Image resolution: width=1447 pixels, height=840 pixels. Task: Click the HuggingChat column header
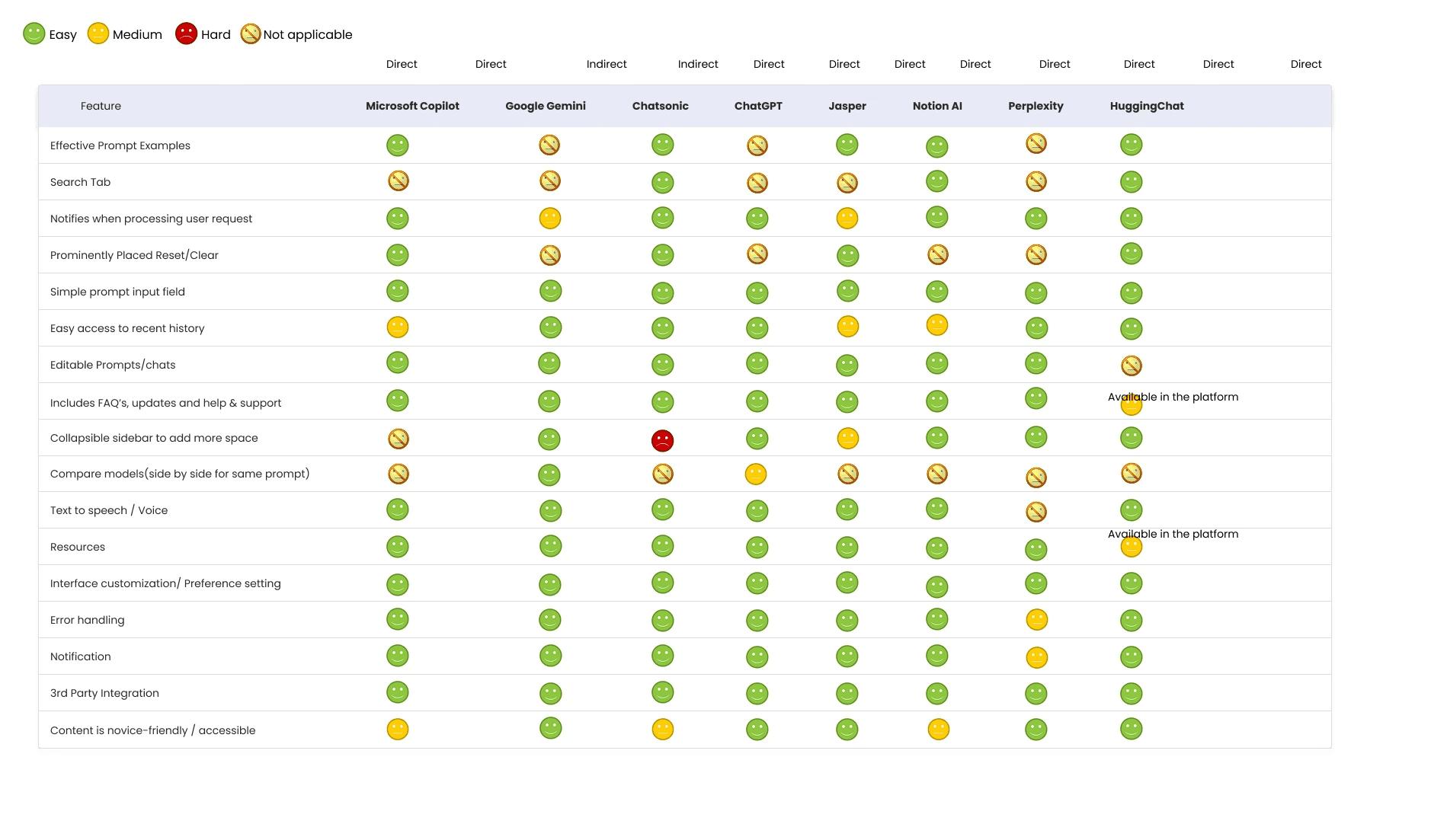pos(1147,106)
